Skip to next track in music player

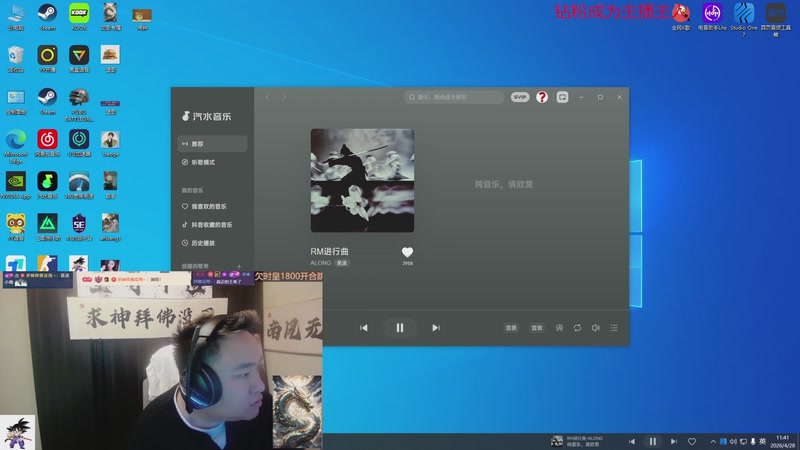tap(436, 328)
